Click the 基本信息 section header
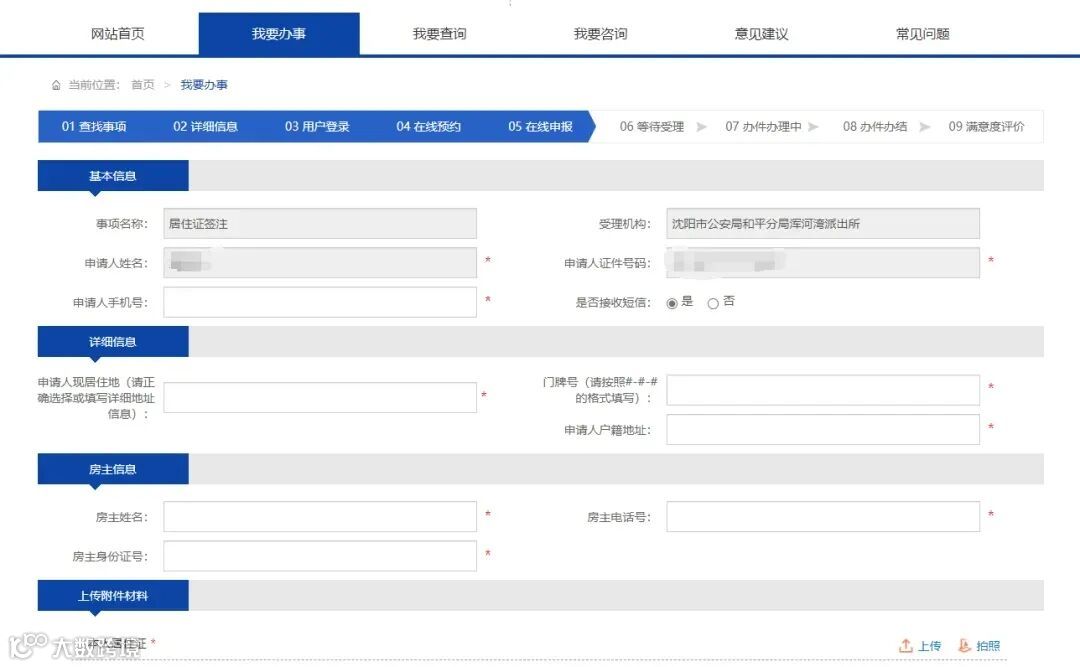 pos(113,176)
